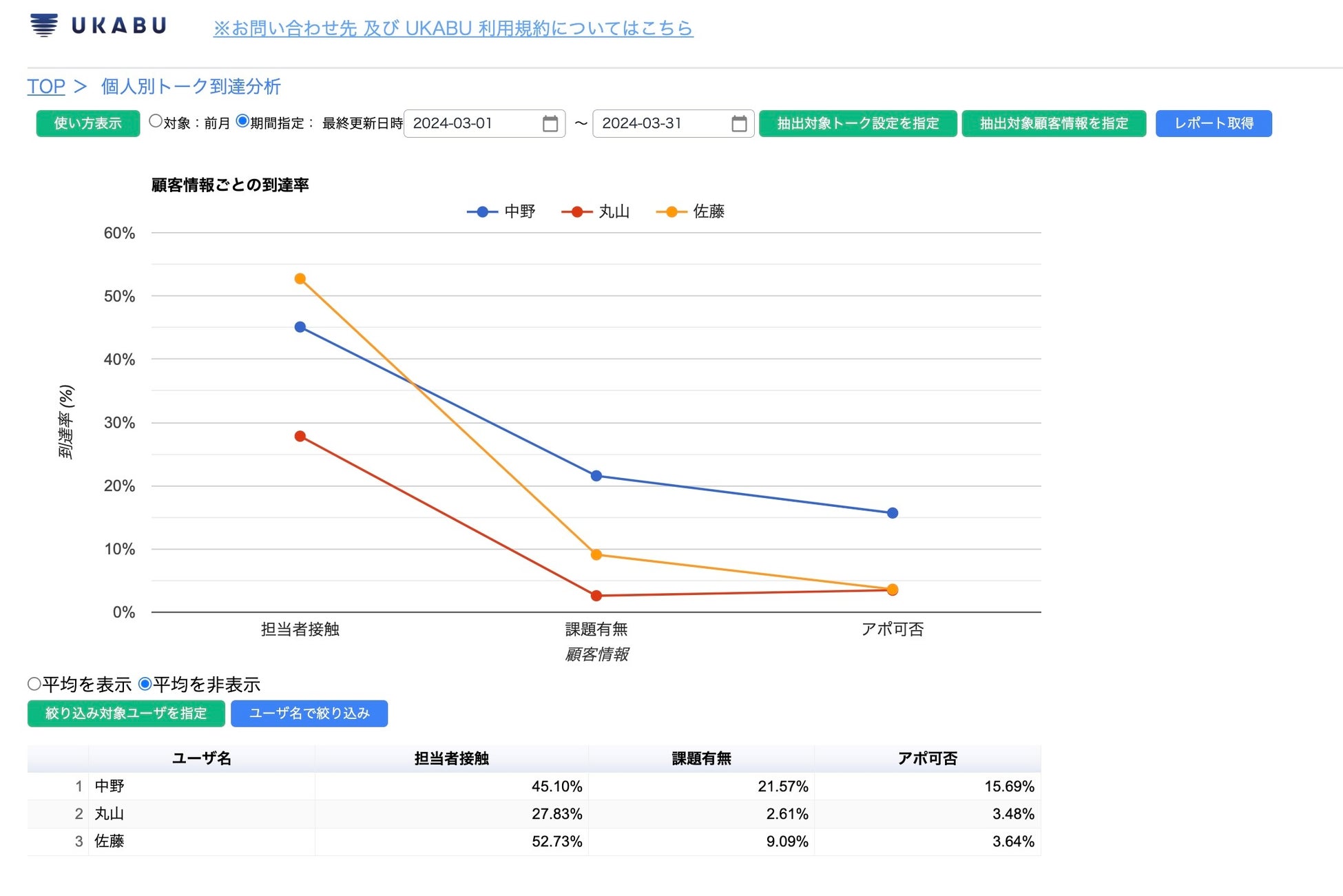
Task: Open the 利用規約 inquiry link at top
Action: tap(452, 28)
